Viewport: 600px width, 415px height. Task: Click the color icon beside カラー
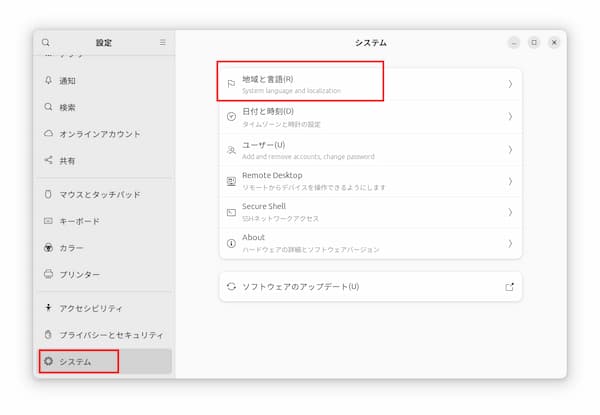coord(48,247)
